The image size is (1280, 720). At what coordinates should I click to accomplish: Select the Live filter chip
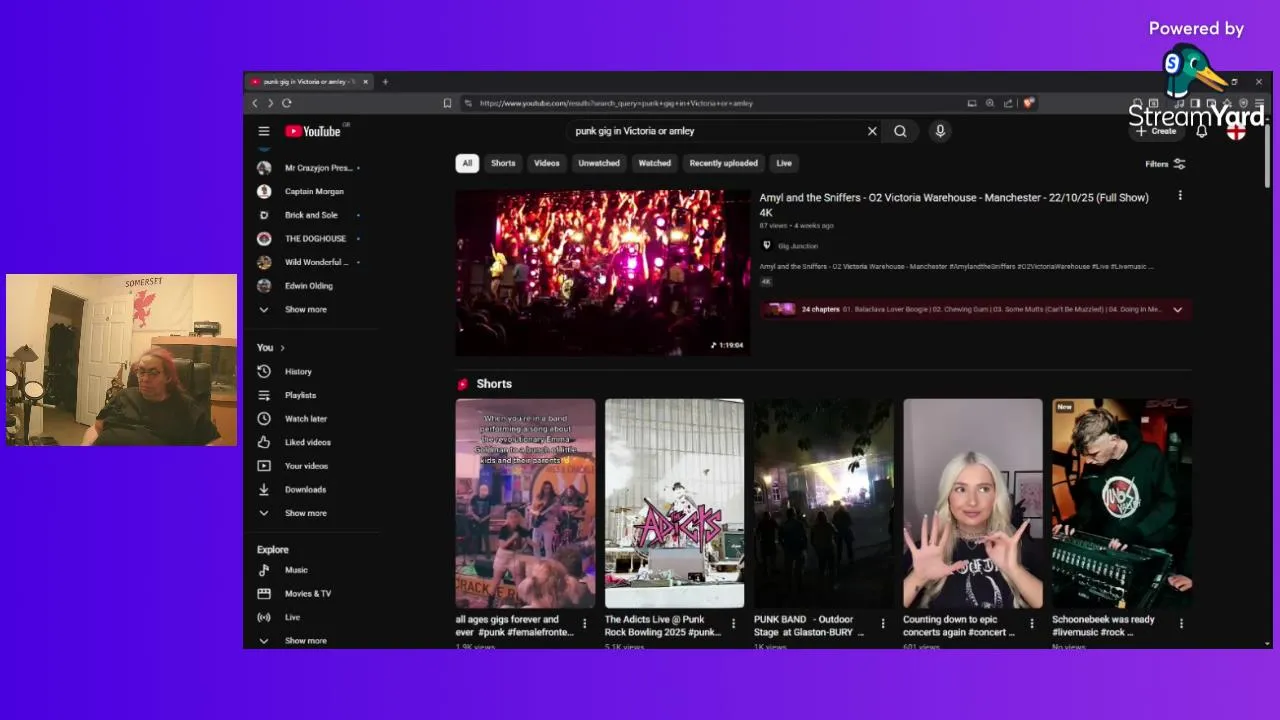[x=784, y=163]
